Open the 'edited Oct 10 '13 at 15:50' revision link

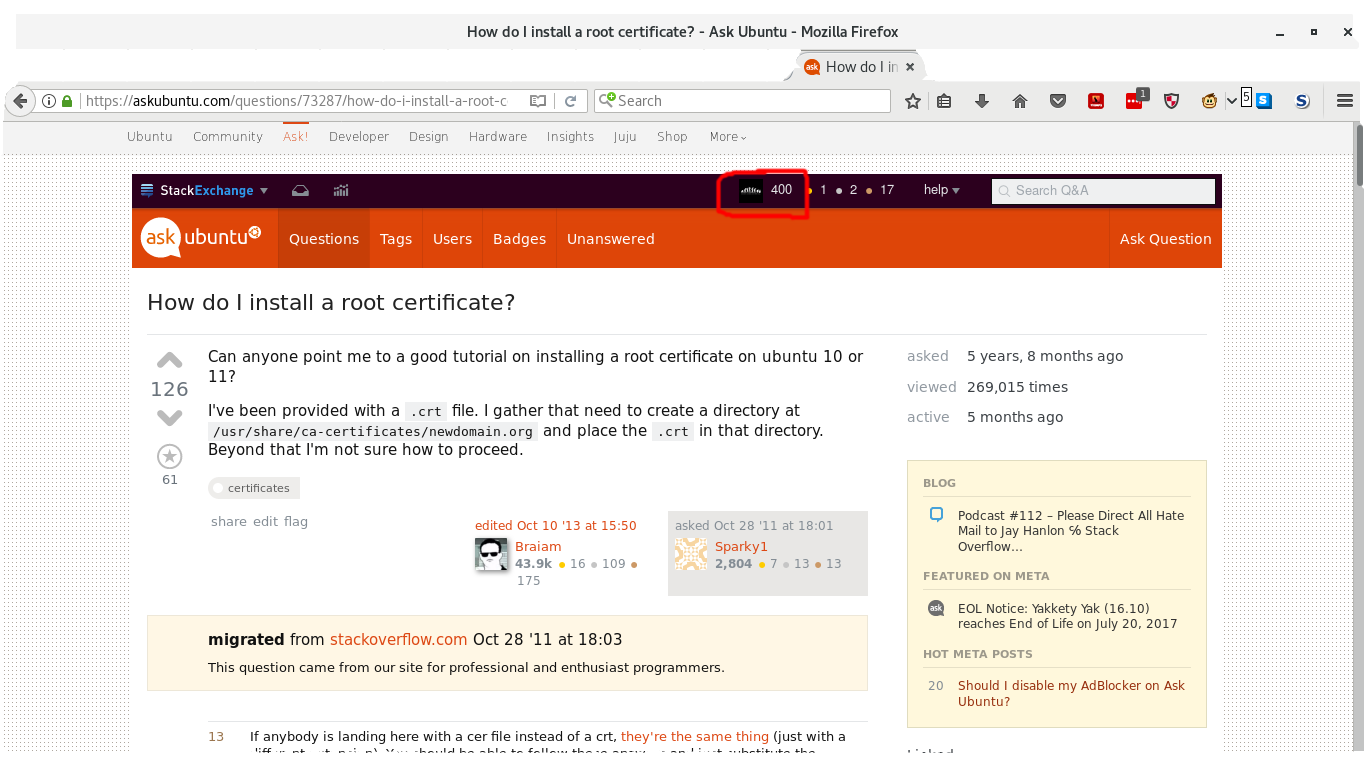coord(556,526)
